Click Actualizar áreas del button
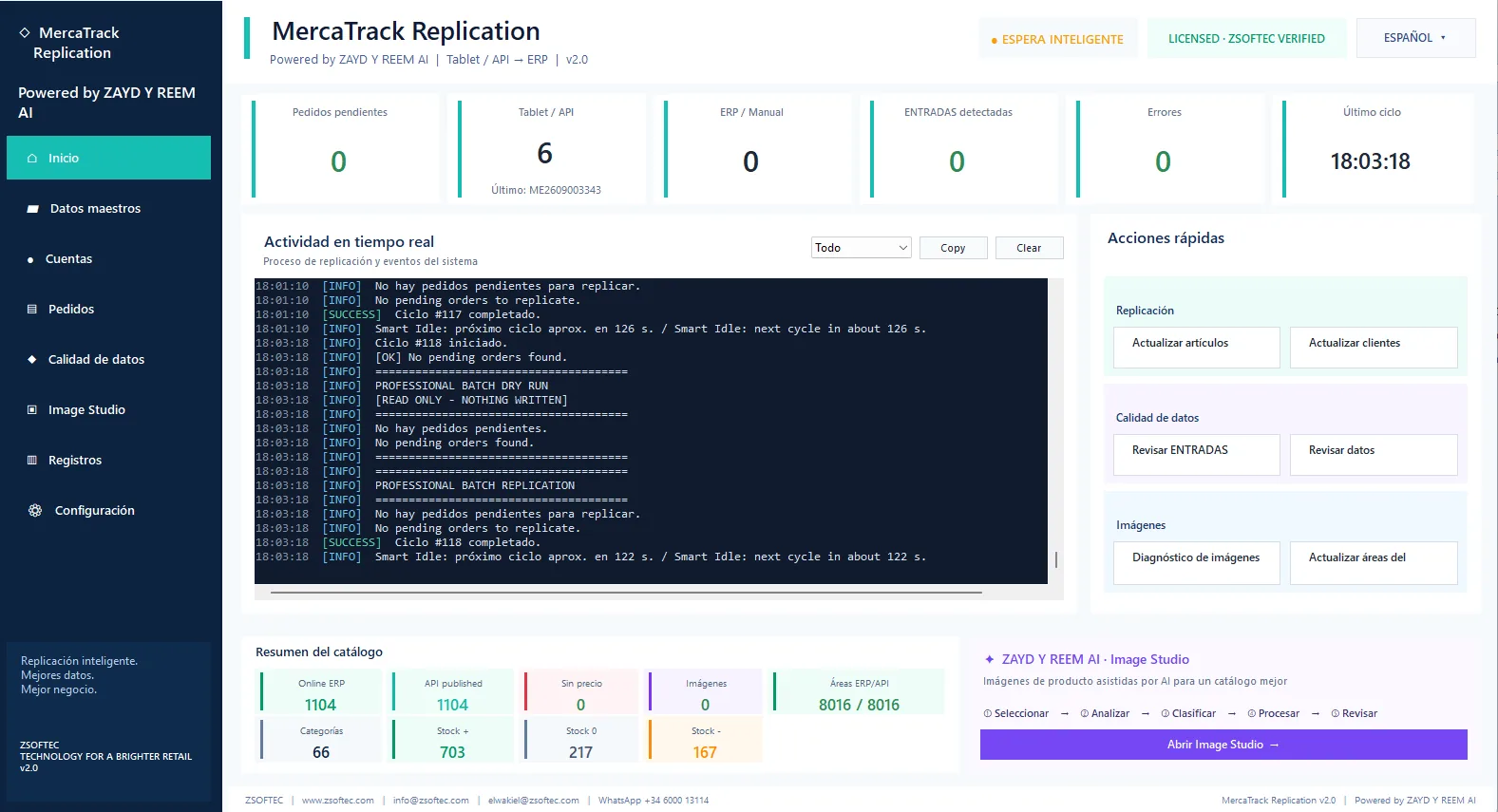Viewport: 1498px width, 812px height. pyautogui.click(x=1374, y=562)
